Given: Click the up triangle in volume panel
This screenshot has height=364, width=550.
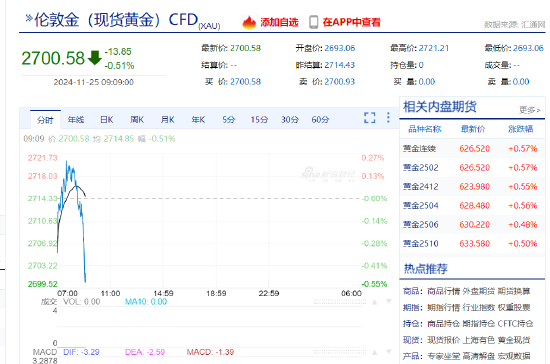Looking at the screenshot, I should (x=375, y=302).
